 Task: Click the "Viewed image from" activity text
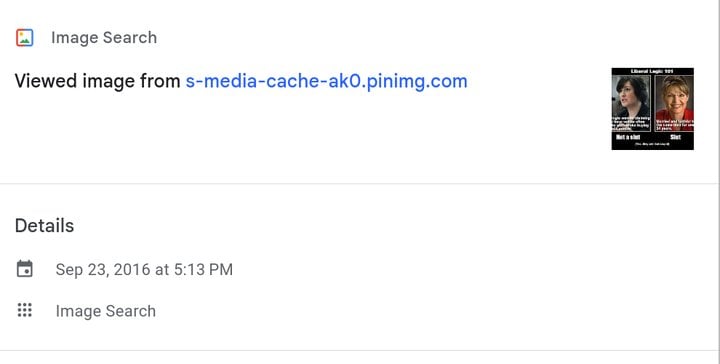[97, 81]
